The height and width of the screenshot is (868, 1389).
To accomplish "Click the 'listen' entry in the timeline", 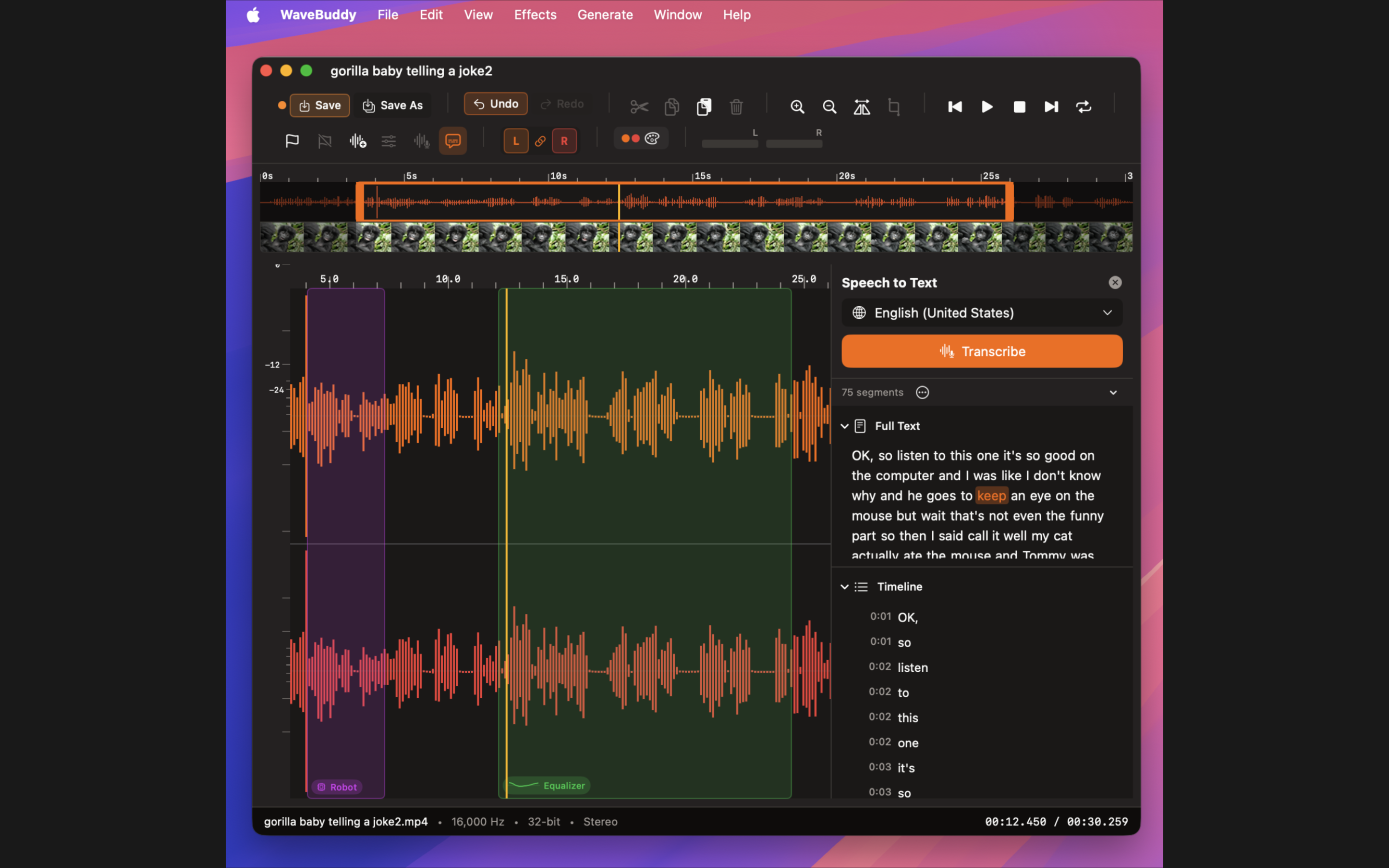I will tap(912, 668).
